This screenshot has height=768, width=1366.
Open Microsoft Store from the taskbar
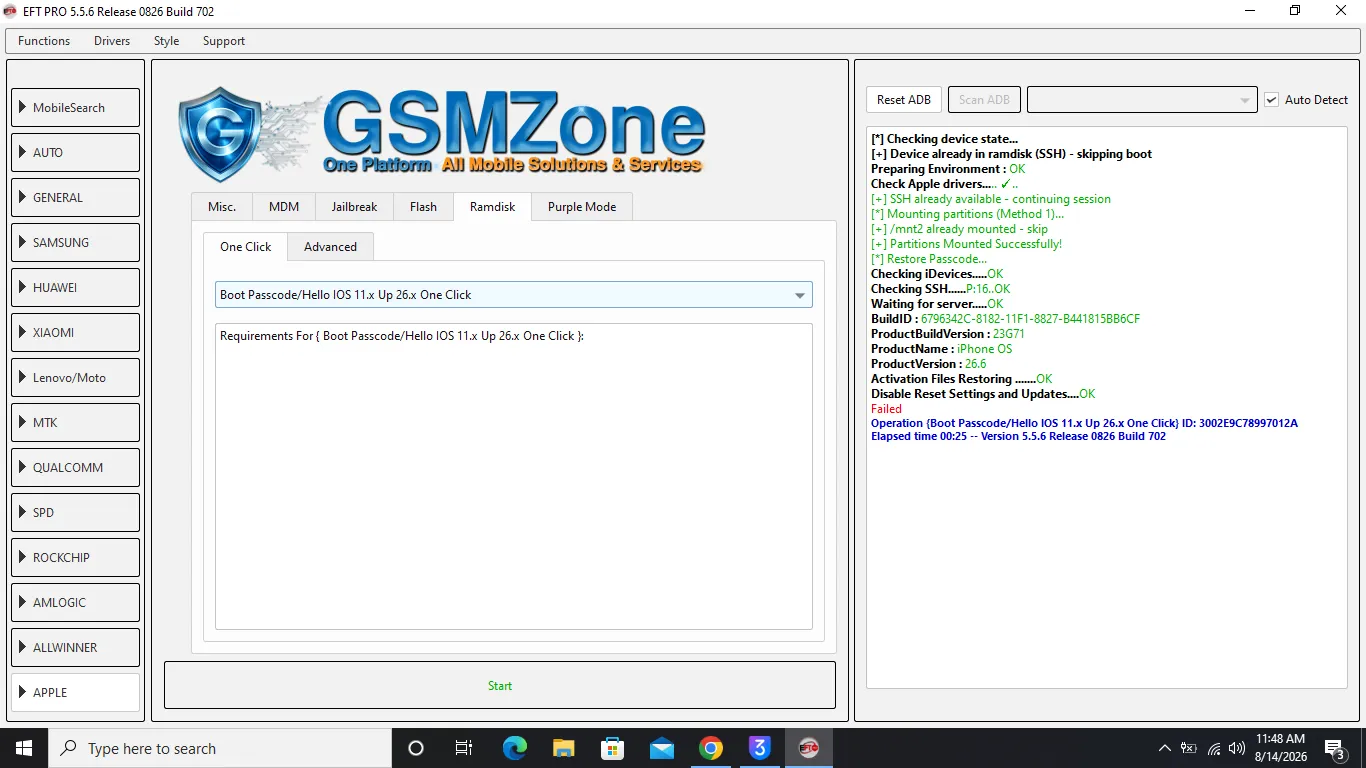point(613,748)
